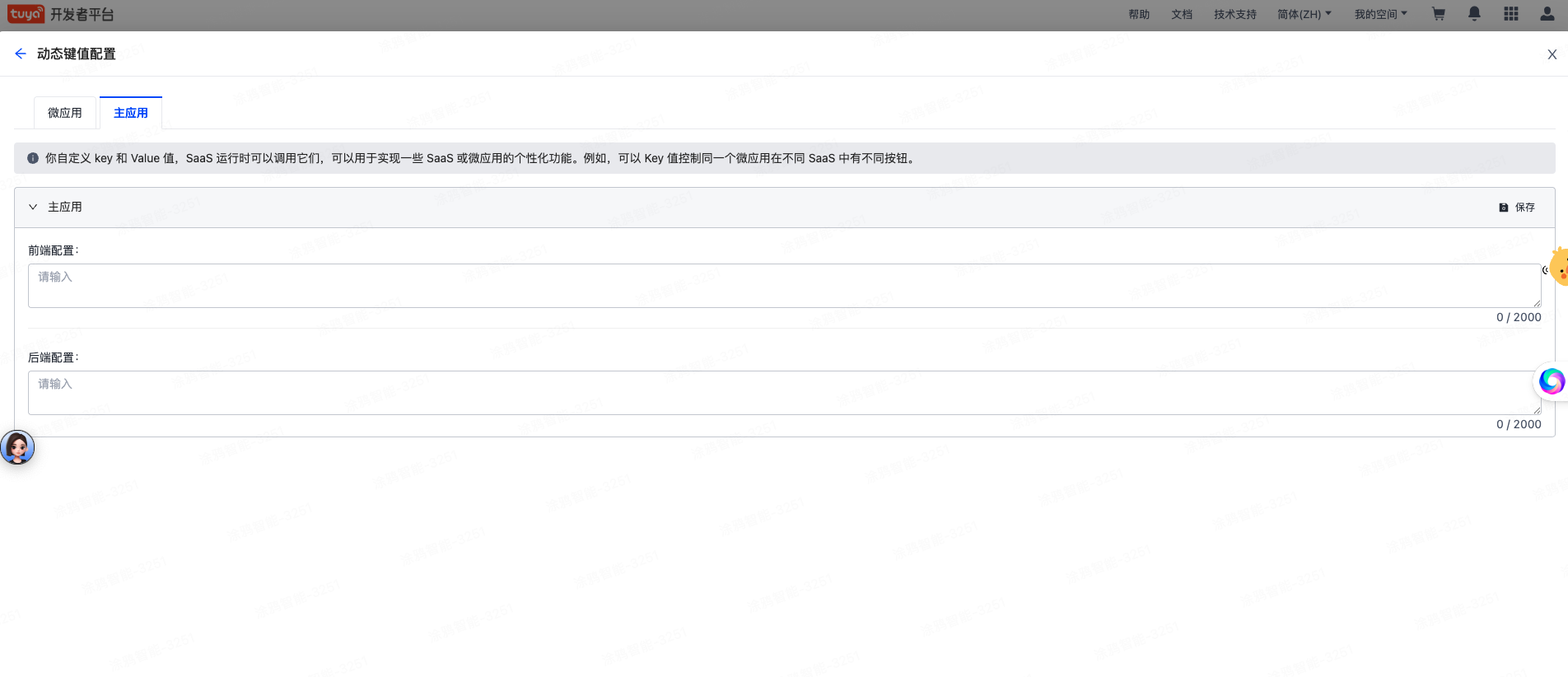1568x677 pixels.
Task: Open the user account profile icon
Action: coord(1547,14)
